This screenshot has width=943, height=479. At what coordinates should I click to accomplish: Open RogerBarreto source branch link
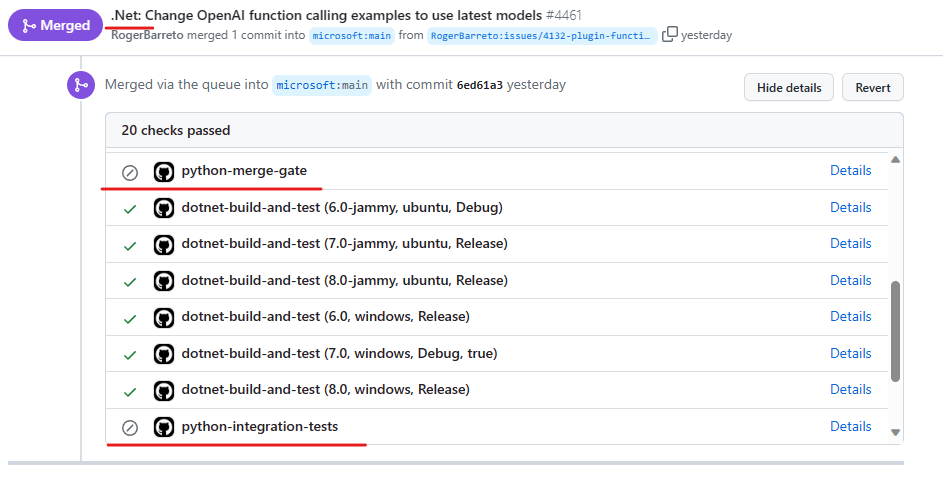click(x=541, y=36)
